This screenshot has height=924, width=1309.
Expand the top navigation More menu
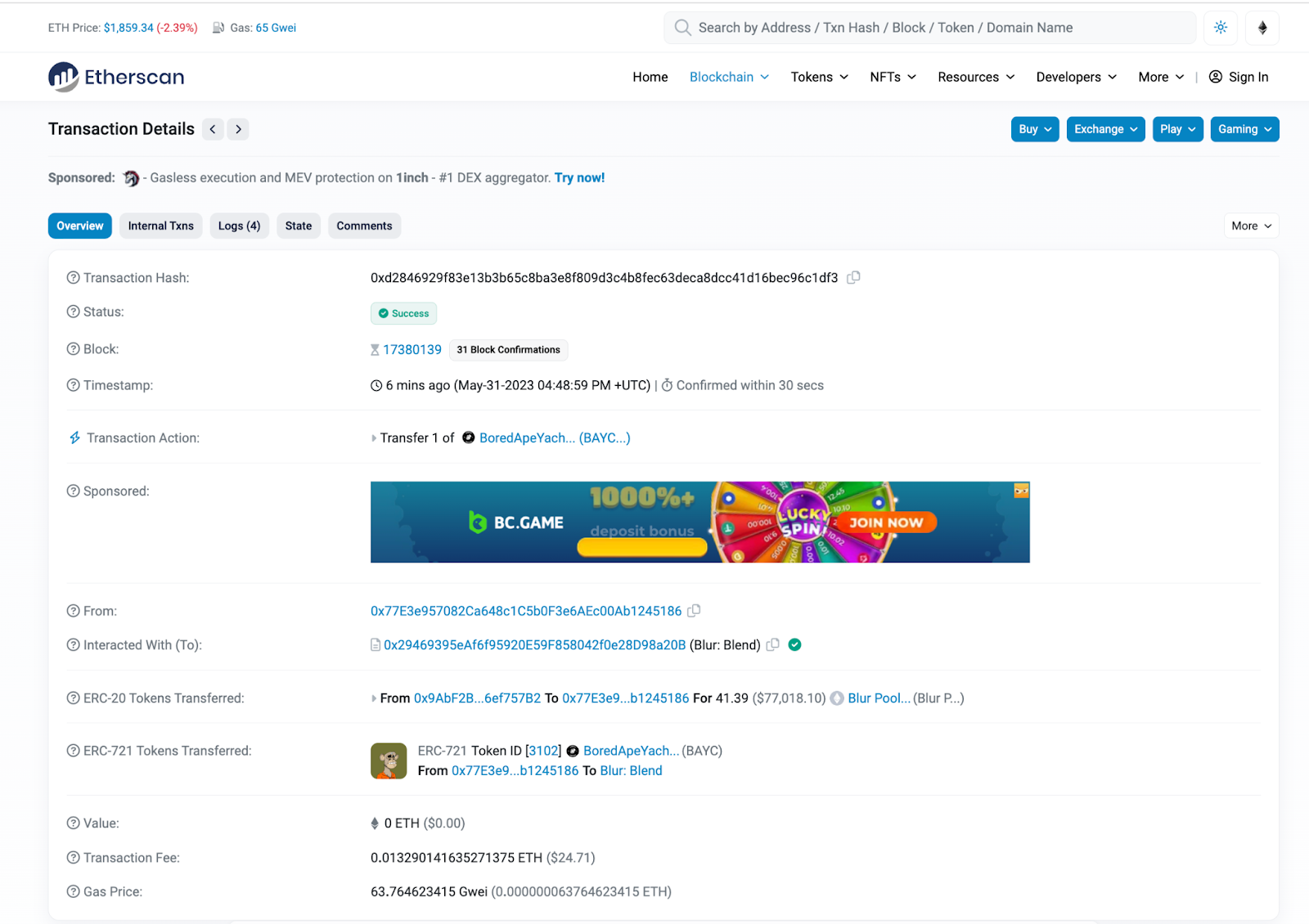(x=1161, y=77)
